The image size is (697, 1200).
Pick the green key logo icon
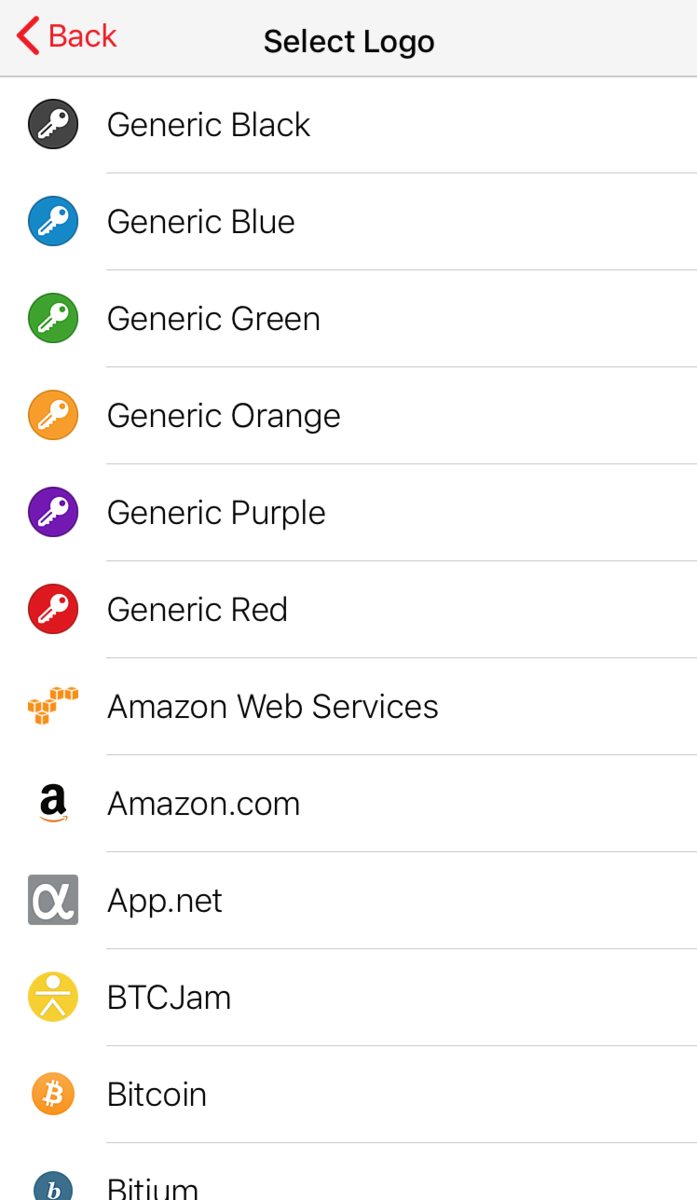(x=53, y=319)
